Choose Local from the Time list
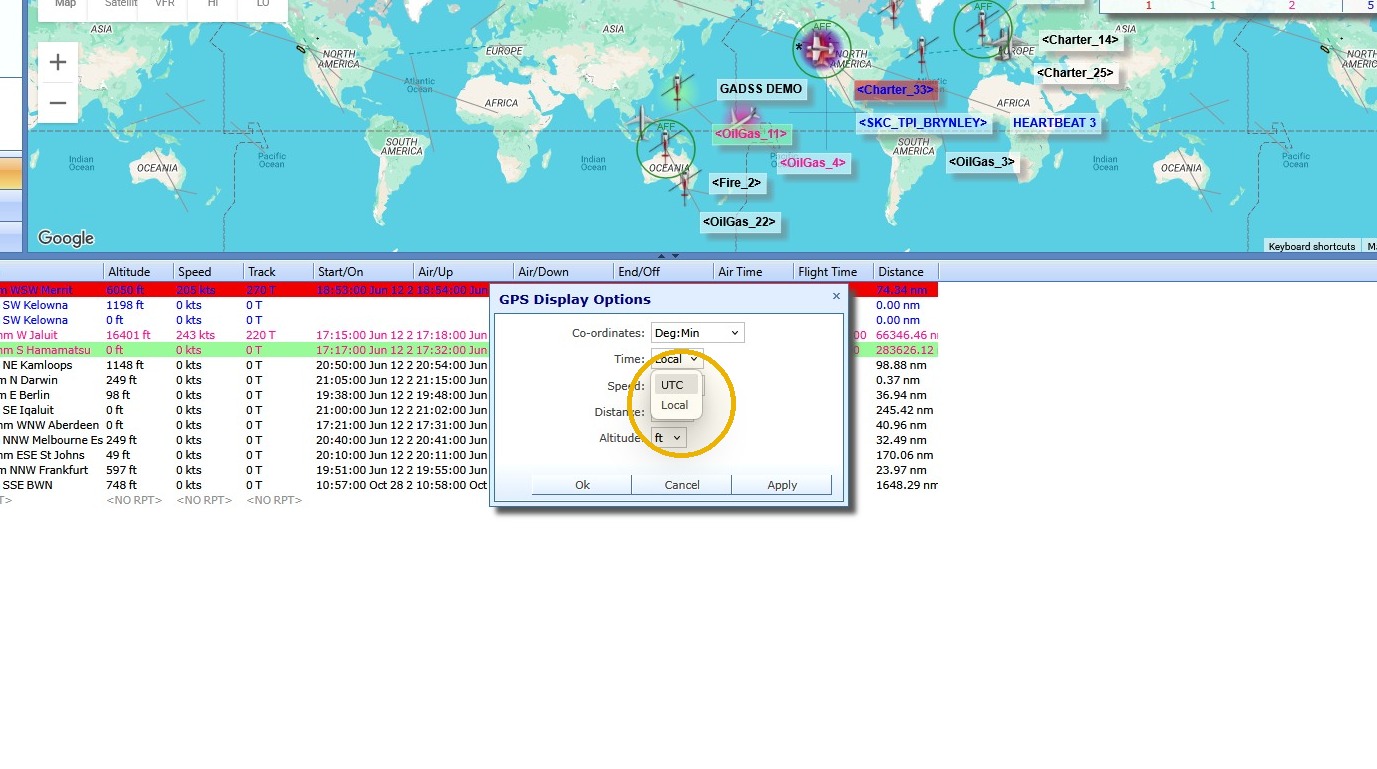 tap(677, 405)
